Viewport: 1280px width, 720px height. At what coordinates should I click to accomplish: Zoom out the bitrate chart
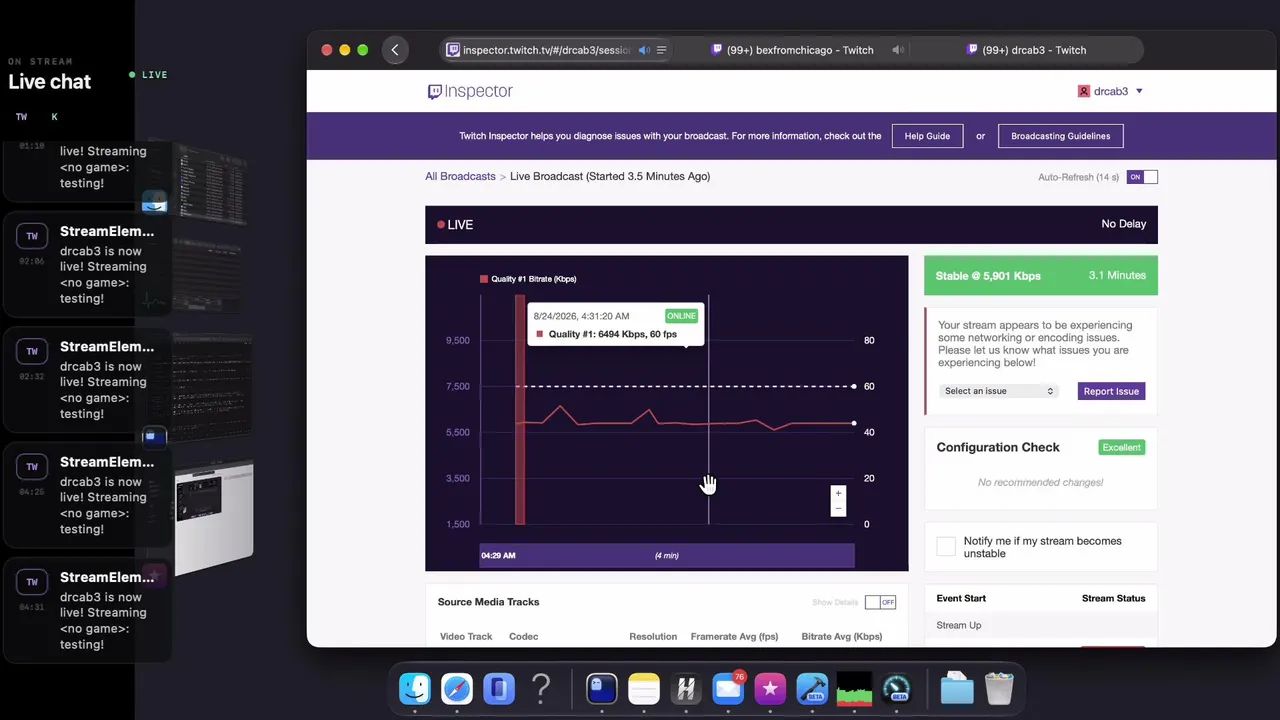(838, 509)
